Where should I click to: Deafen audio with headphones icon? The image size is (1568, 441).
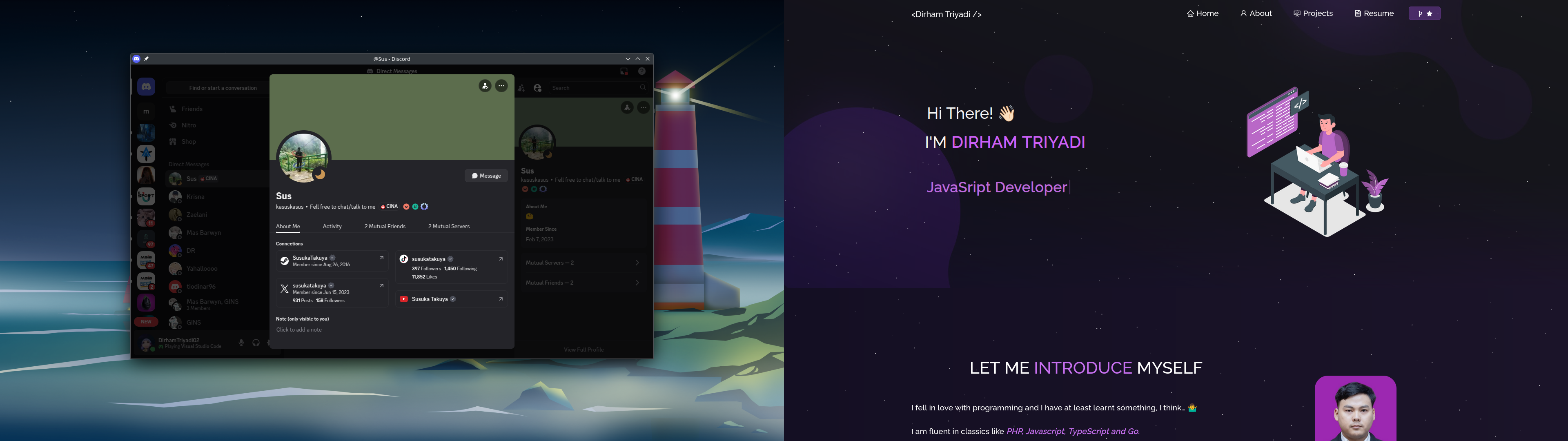(x=256, y=342)
